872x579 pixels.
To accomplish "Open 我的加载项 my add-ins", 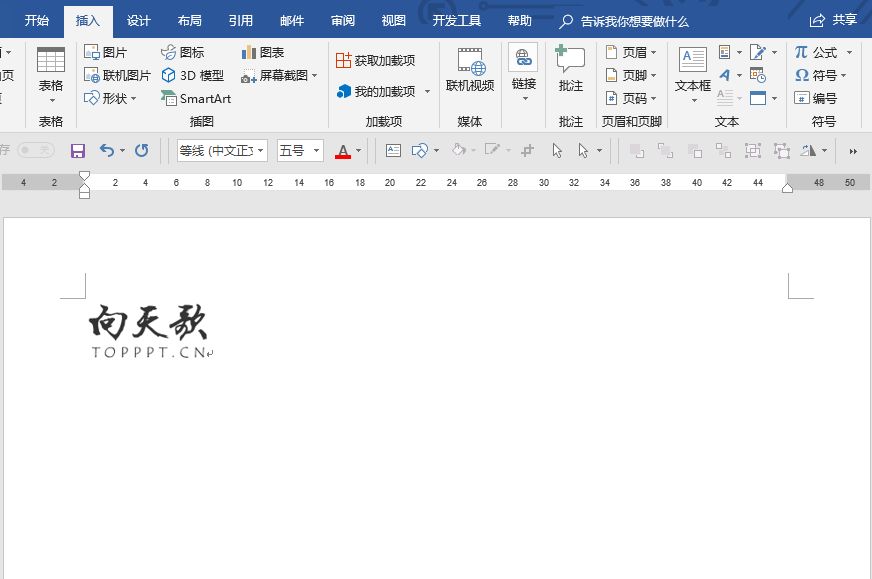I will point(376,91).
